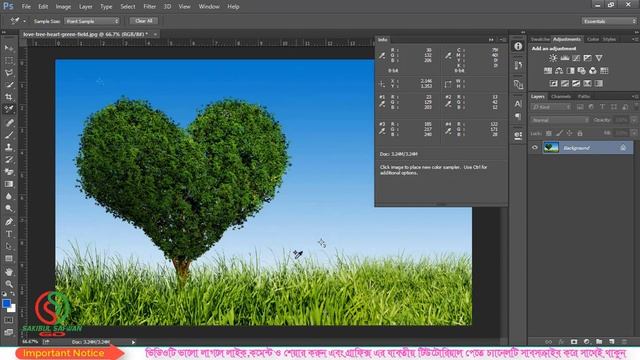Screen dimensions: 640x360
Task: Toggle type layer filter in Layers panel
Action: pyautogui.click(x=602, y=107)
